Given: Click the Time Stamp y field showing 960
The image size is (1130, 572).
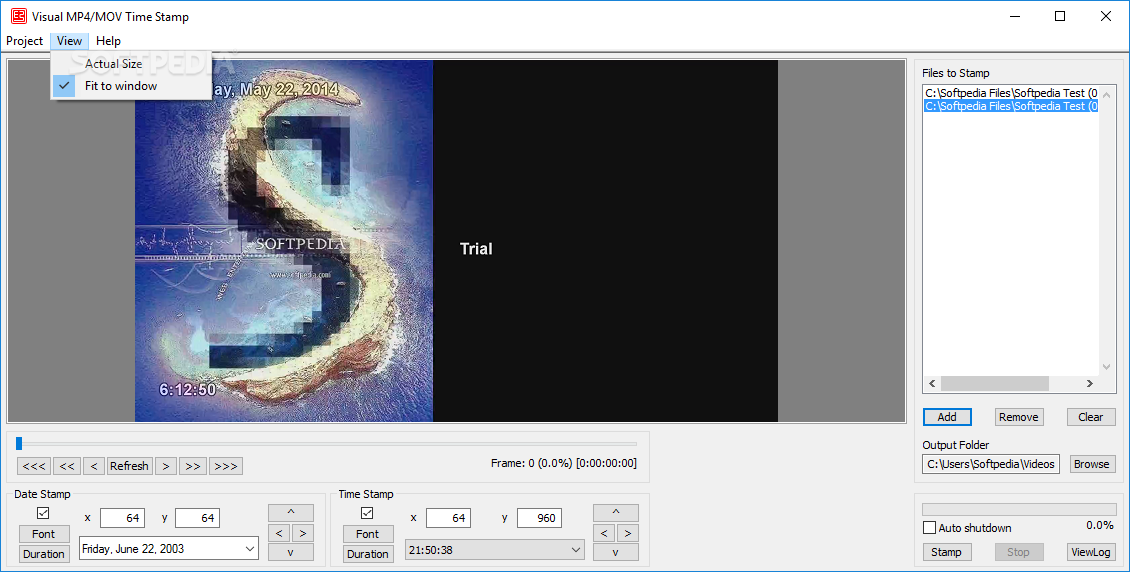Looking at the screenshot, I should click(x=539, y=518).
